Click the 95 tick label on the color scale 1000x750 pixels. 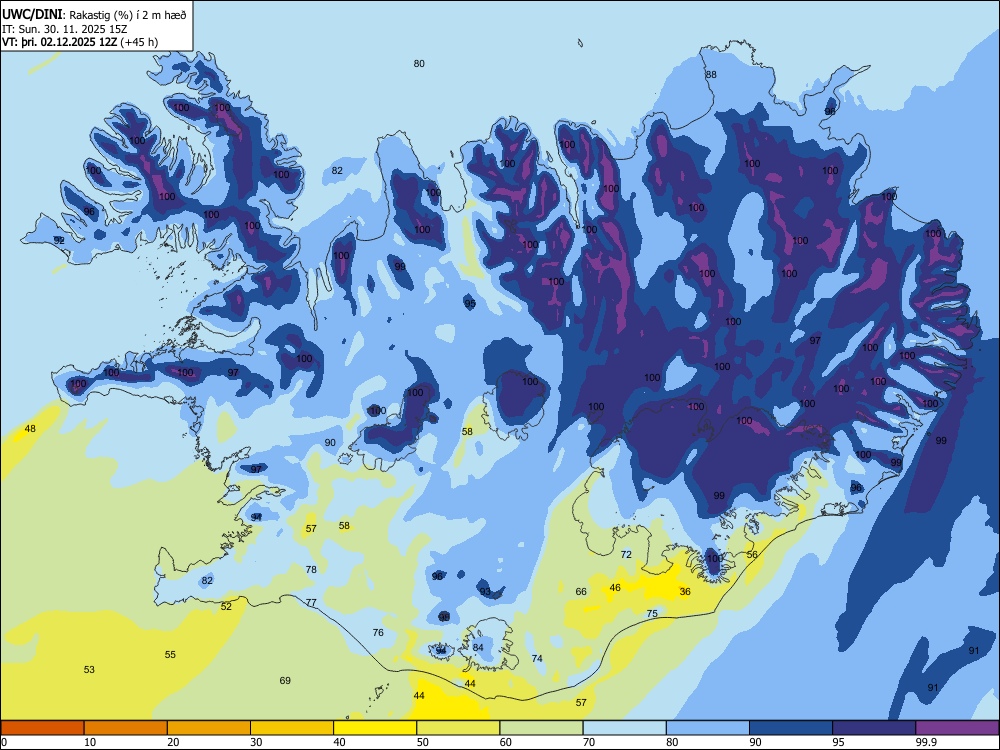838,742
